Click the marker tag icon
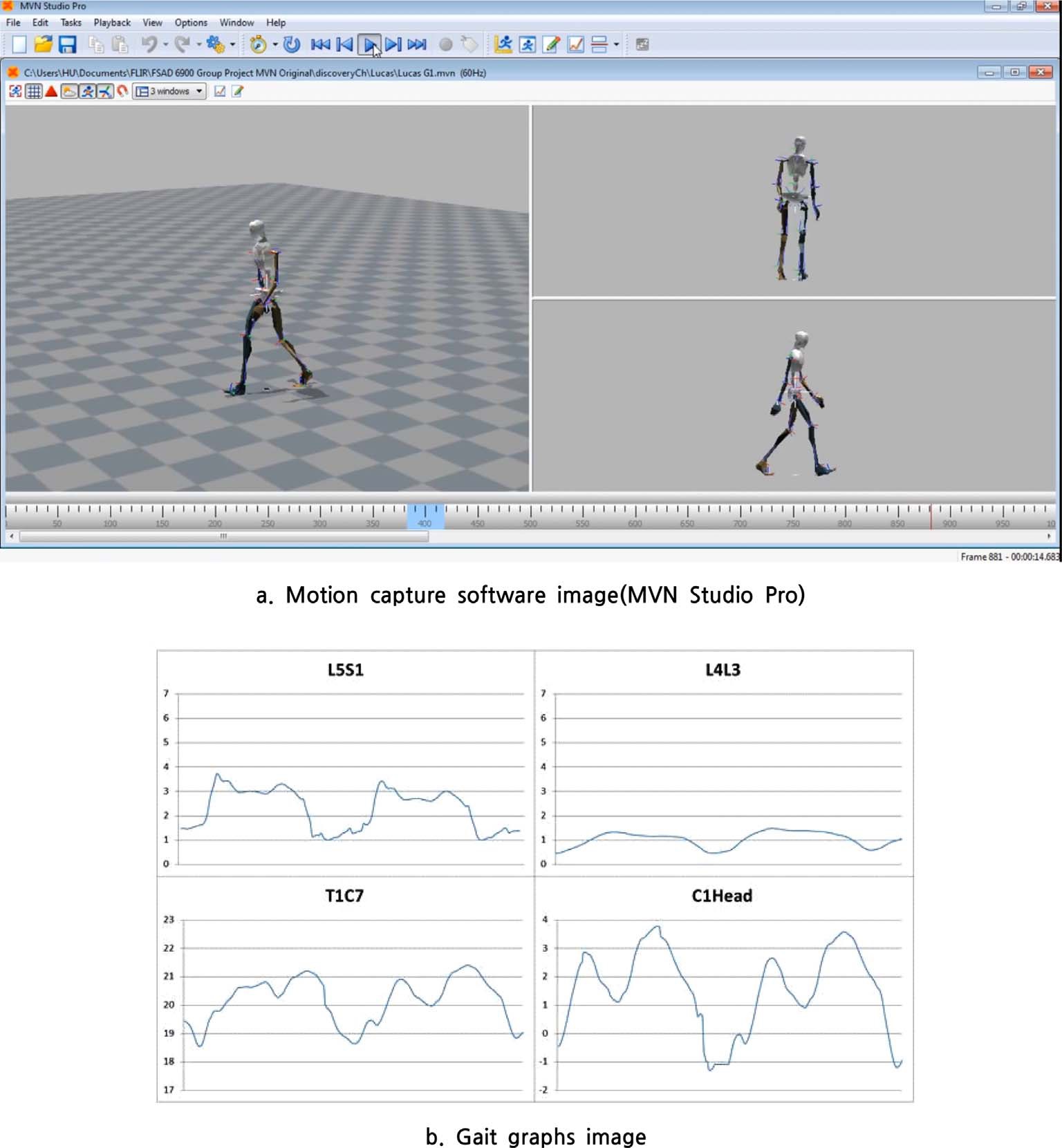This screenshot has width=1062, height=1148. click(x=469, y=45)
